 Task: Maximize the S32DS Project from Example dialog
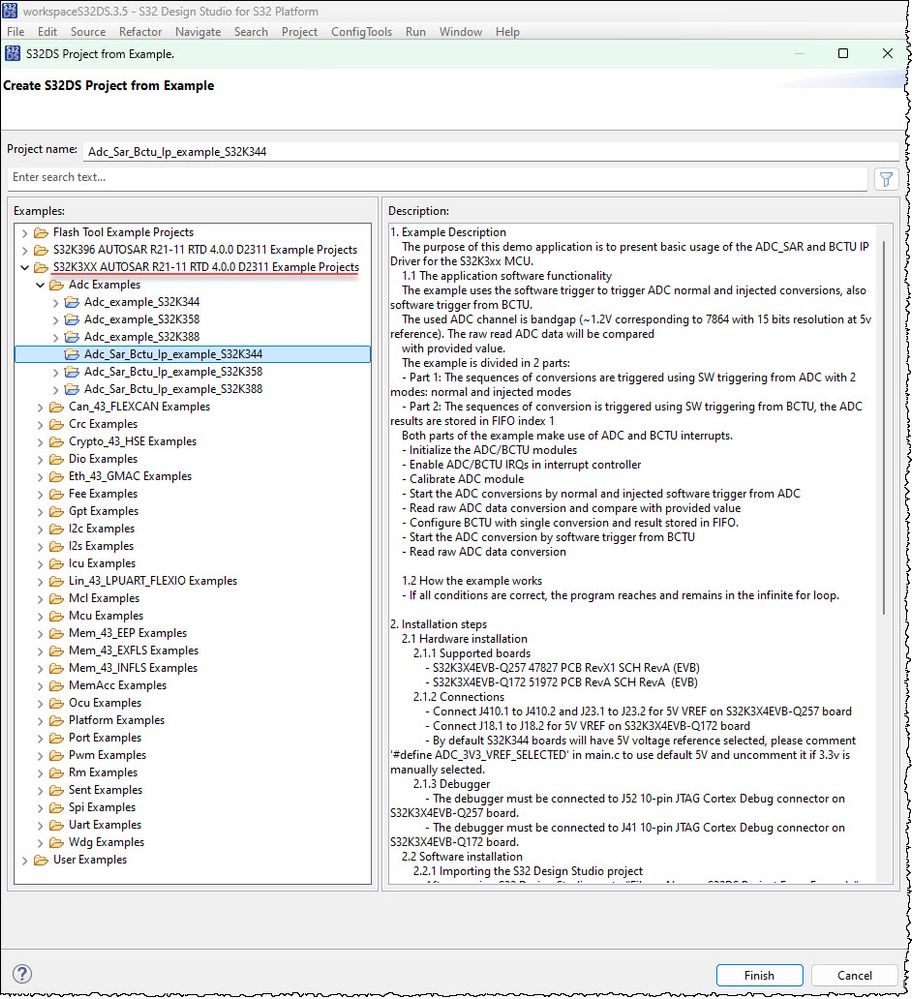point(843,54)
